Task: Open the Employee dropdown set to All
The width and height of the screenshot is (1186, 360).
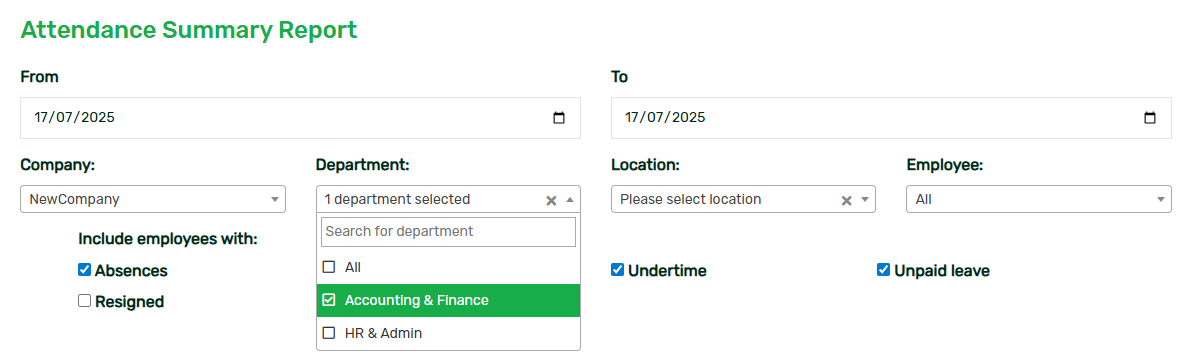Action: (1039, 199)
